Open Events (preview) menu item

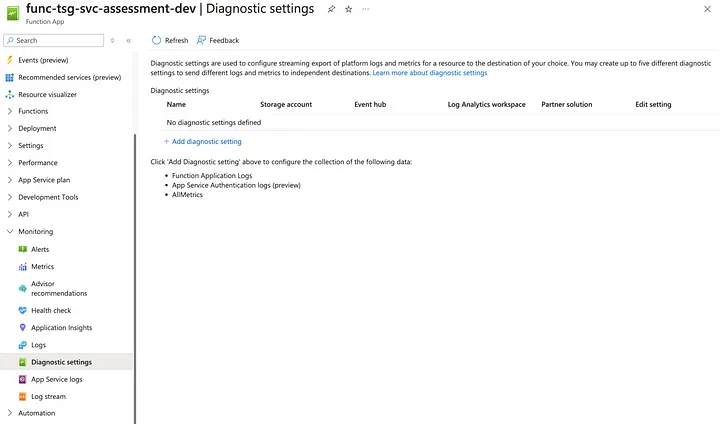(x=43, y=60)
